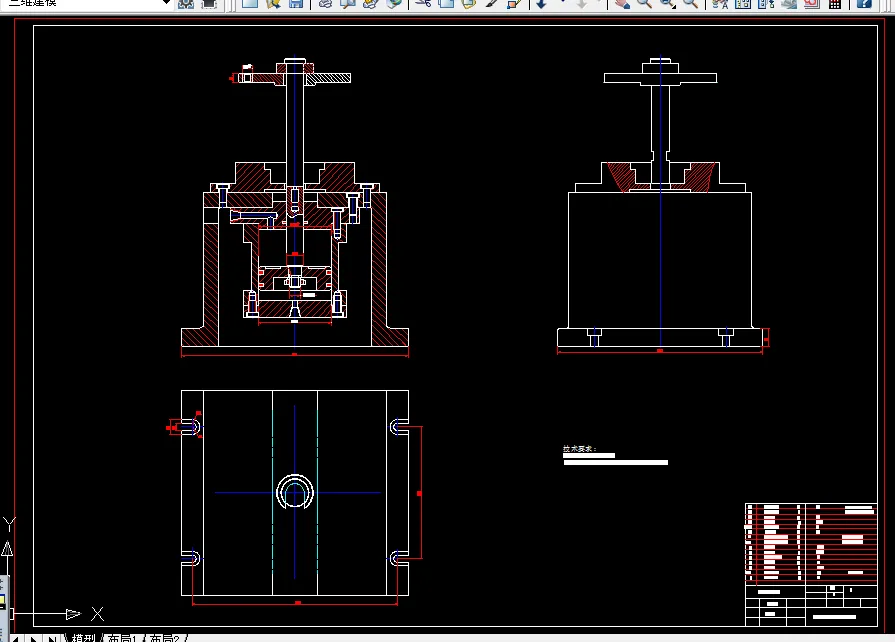
Task: Click the Zoom Realtime magnifier icon
Action: click(644, 3)
